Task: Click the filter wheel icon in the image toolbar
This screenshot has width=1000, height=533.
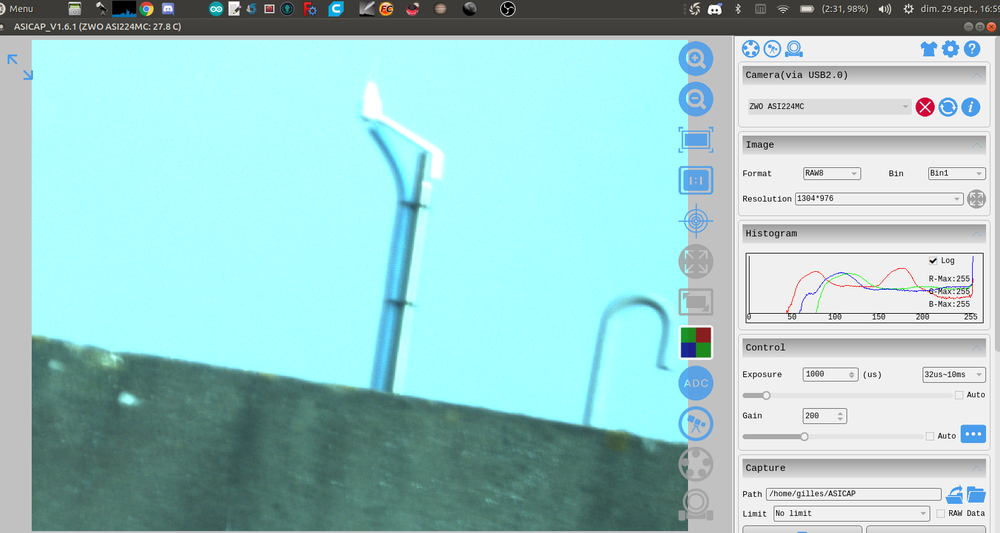Action: click(695, 464)
